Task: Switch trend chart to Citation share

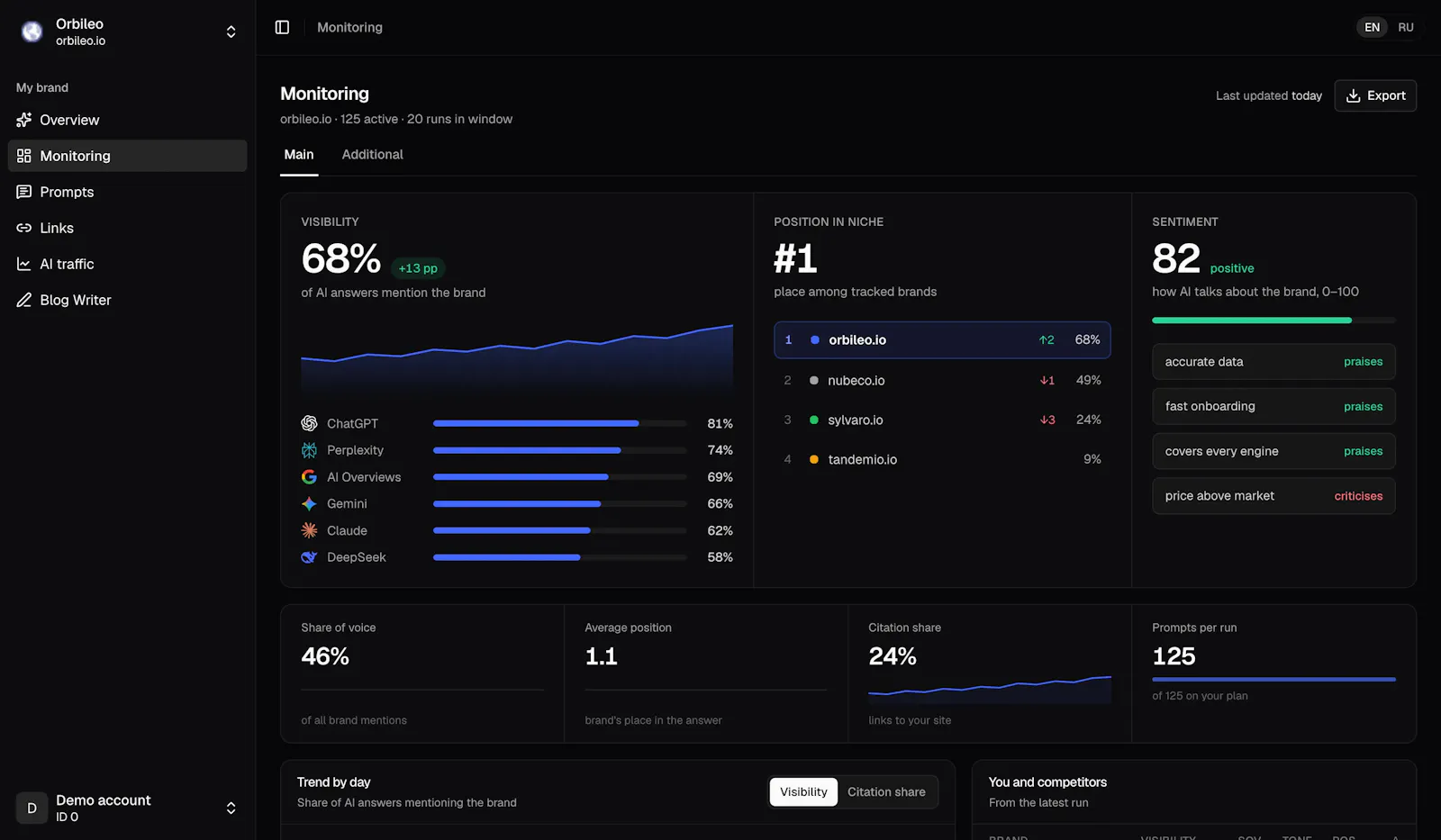Action: point(886,792)
